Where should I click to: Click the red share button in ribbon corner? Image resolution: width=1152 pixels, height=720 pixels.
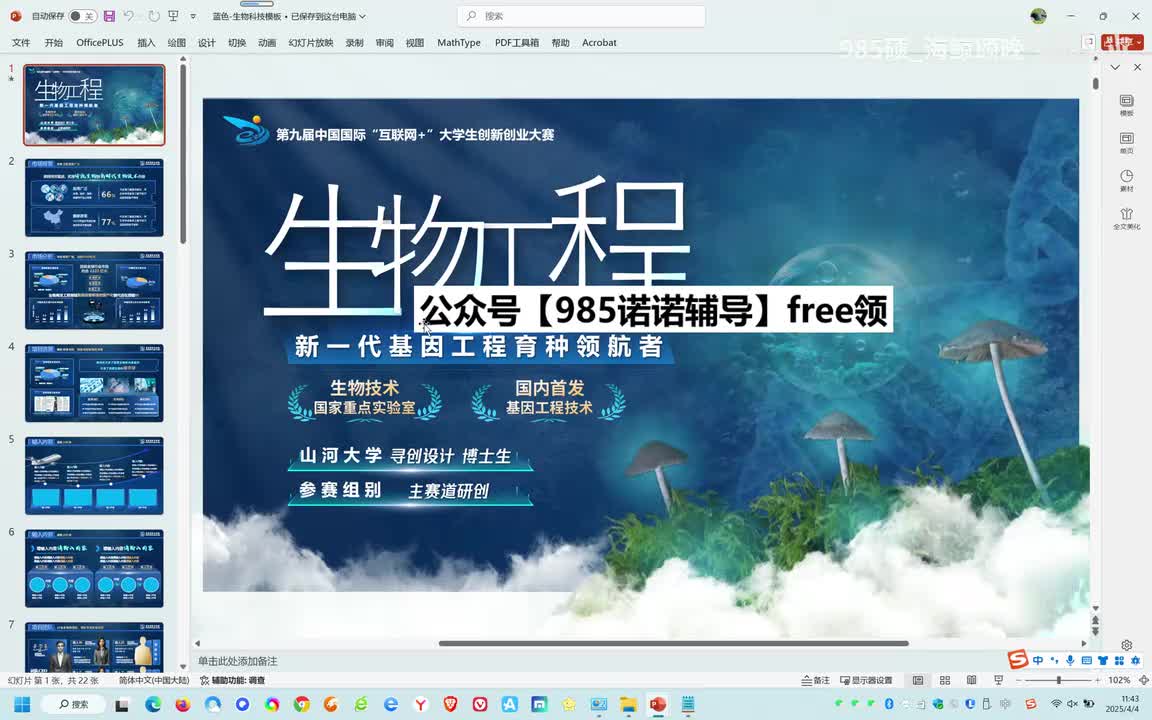tap(1122, 43)
